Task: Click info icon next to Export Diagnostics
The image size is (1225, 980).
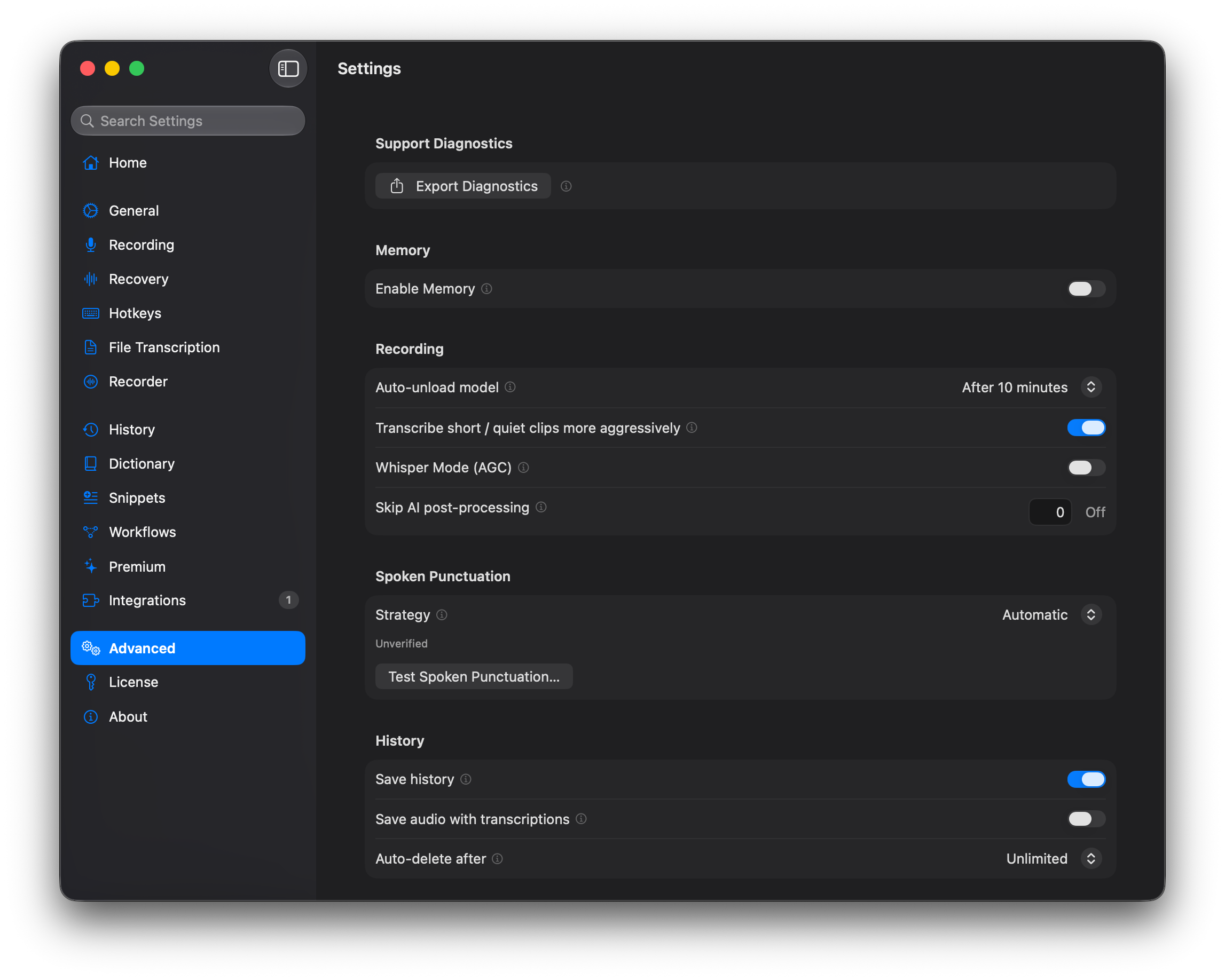Action: pyautogui.click(x=566, y=186)
